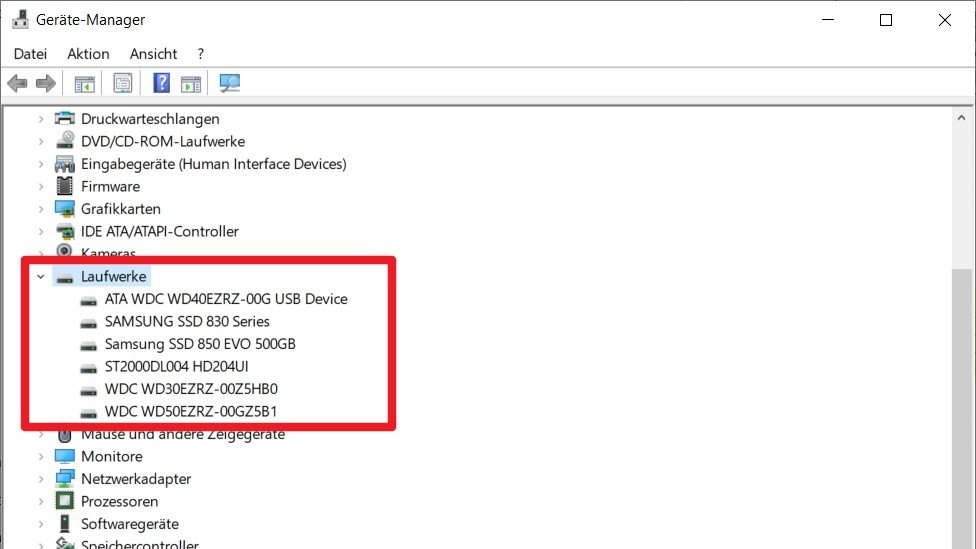
Task: Click the Properties toolbar icon
Action: [x=122, y=83]
